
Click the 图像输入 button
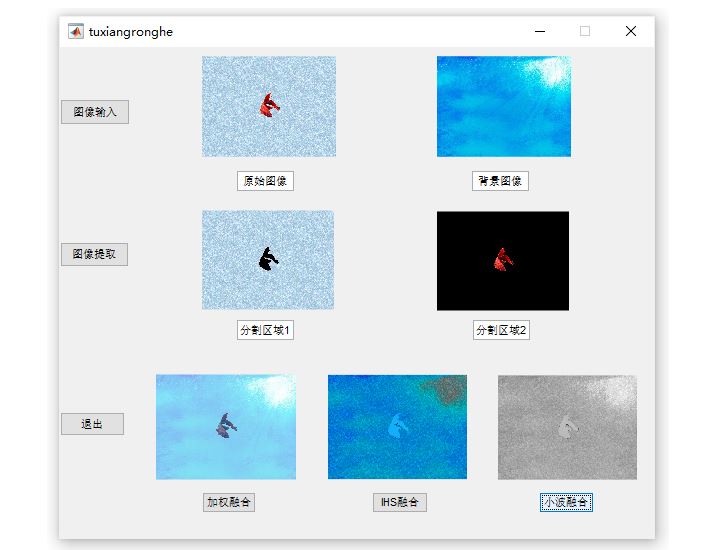[95, 112]
